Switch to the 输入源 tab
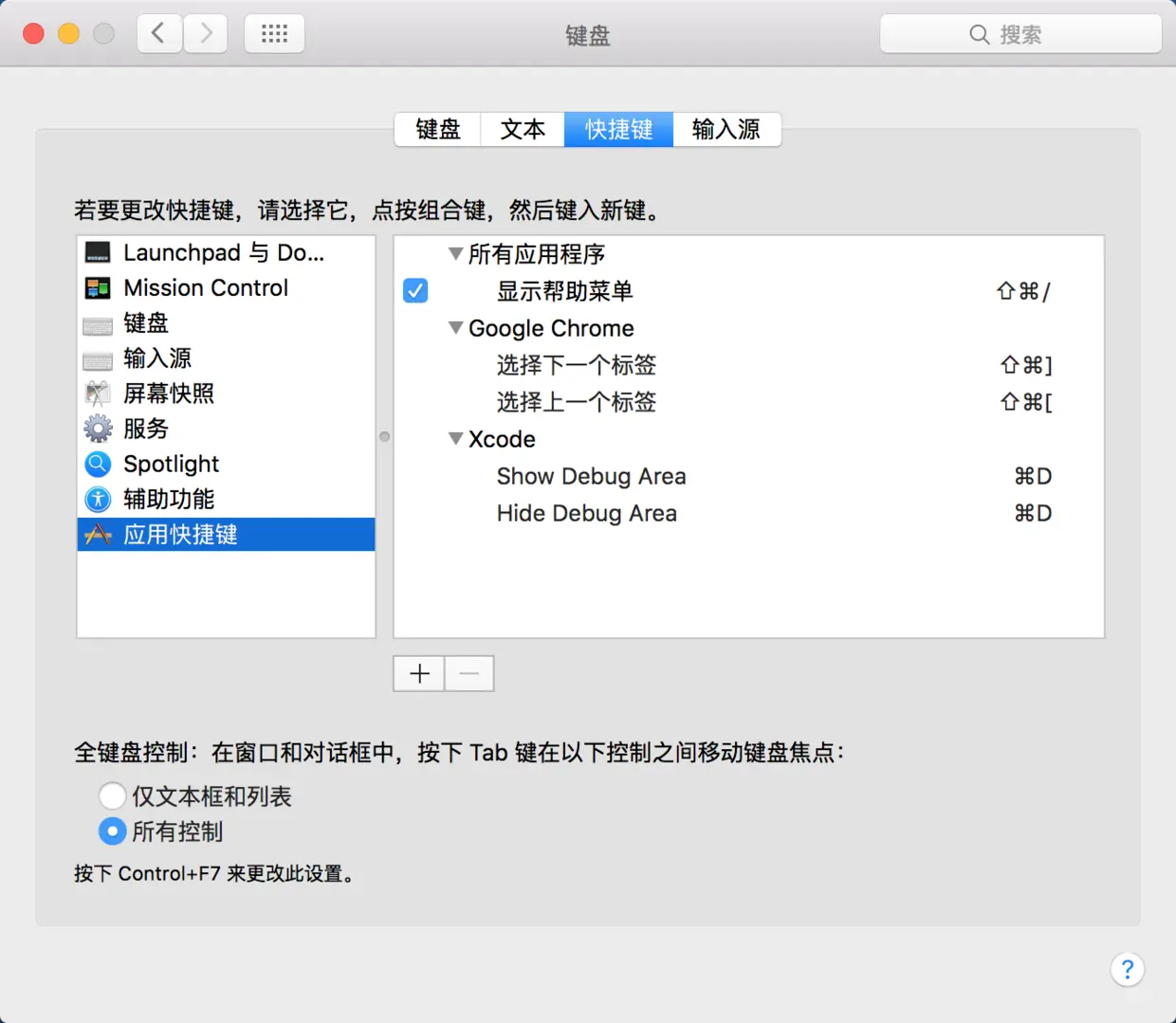 pyautogui.click(x=726, y=129)
